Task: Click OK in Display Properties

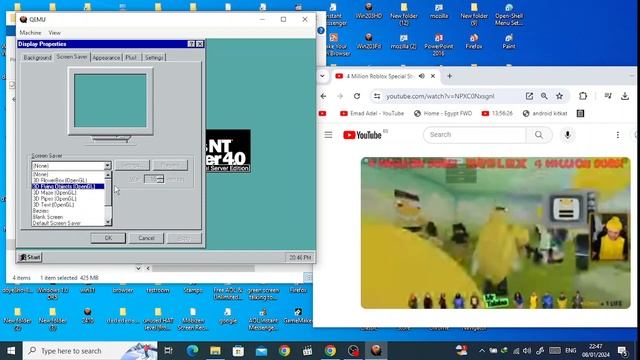Action: tap(108, 238)
